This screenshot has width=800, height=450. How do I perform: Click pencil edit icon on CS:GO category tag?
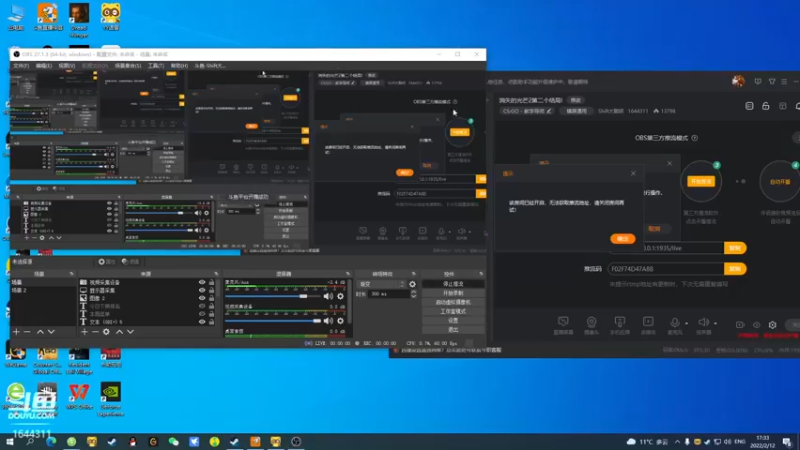point(549,111)
